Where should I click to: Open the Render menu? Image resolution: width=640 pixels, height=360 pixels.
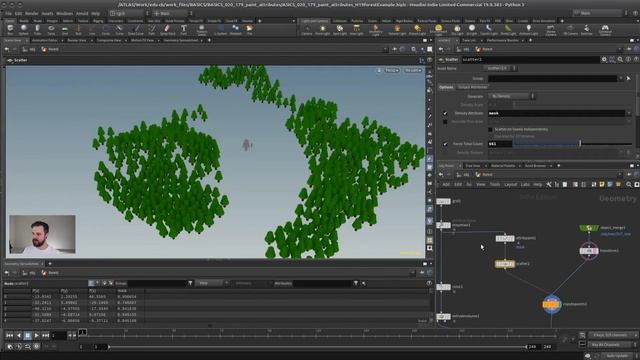tap(31, 13)
